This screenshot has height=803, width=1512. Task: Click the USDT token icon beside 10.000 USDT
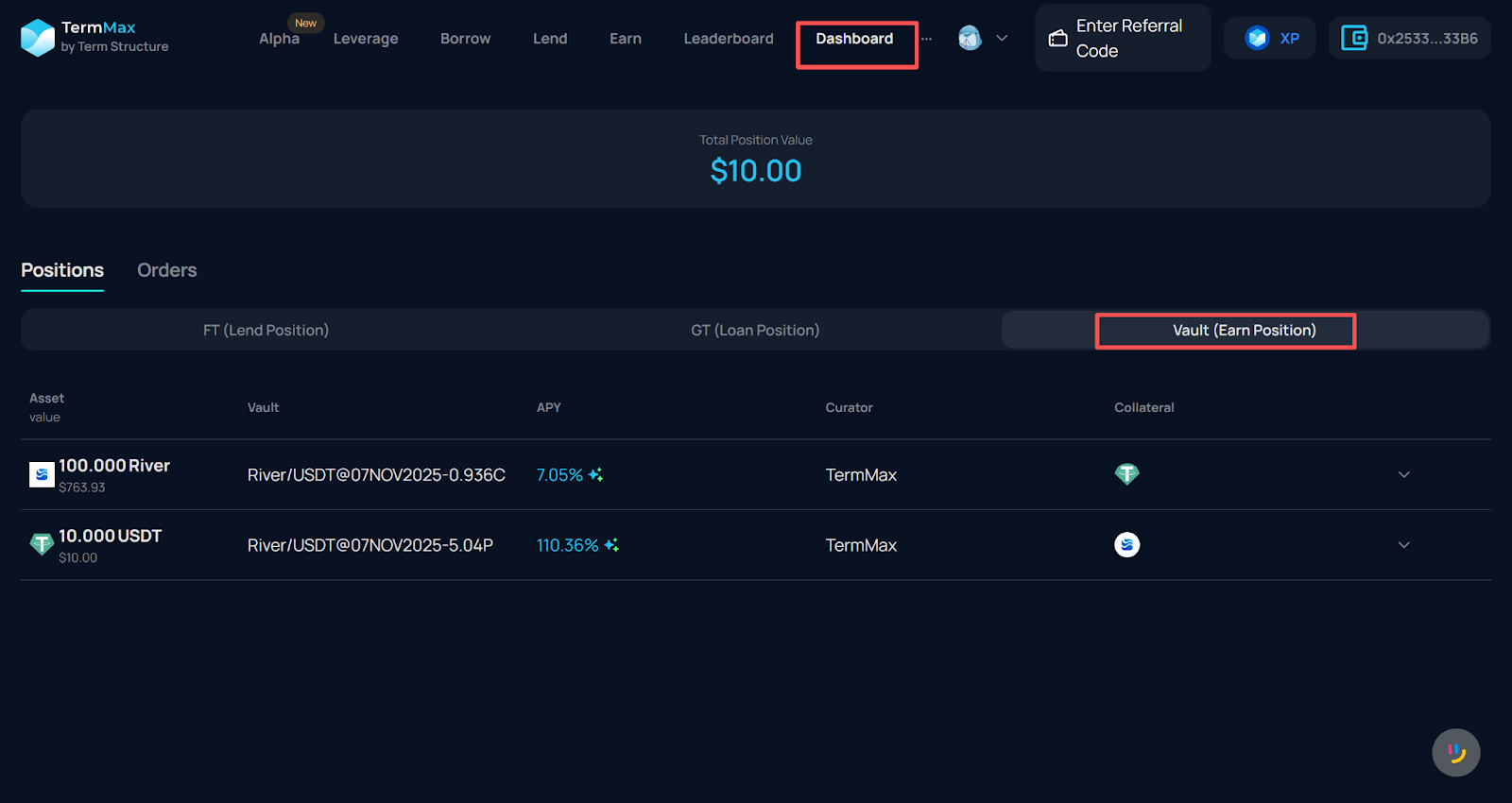pos(42,544)
